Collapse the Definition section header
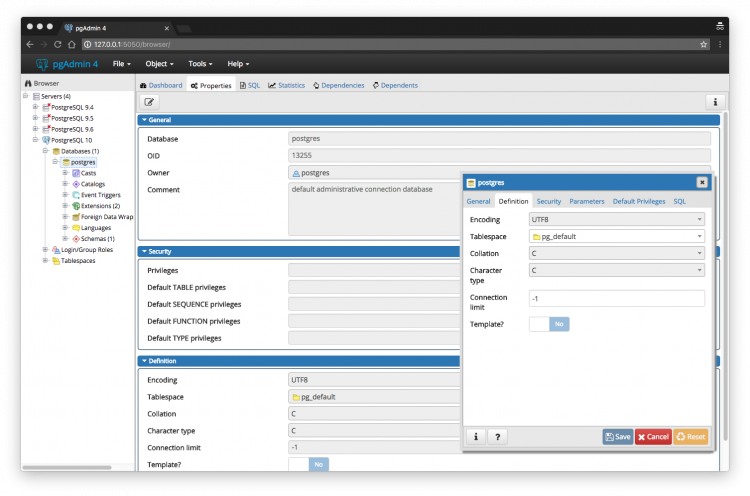This screenshot has height=496, width=750. point(299,361)
